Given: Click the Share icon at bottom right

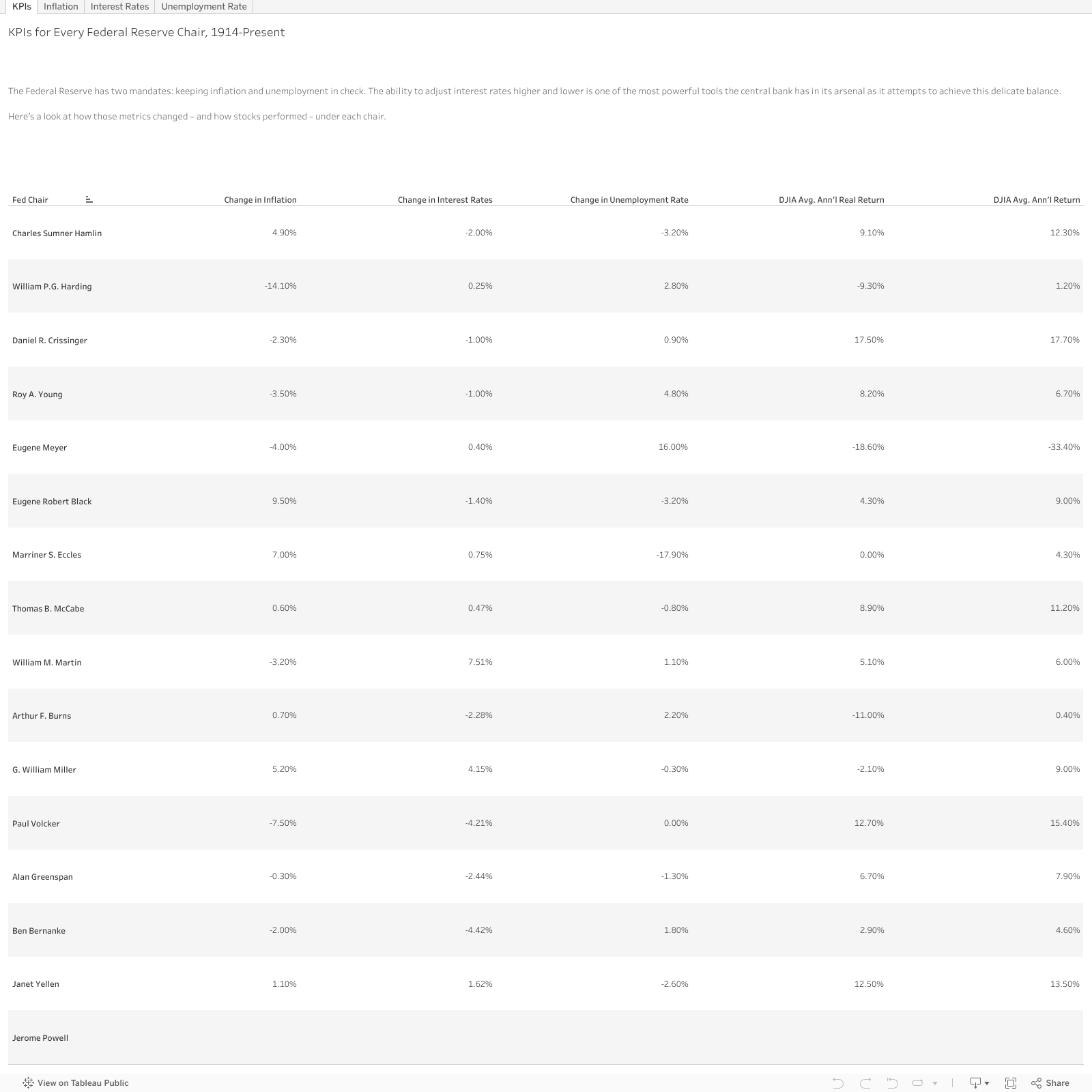Looking at the screenshot, I should click(x=1036, y=1083).
